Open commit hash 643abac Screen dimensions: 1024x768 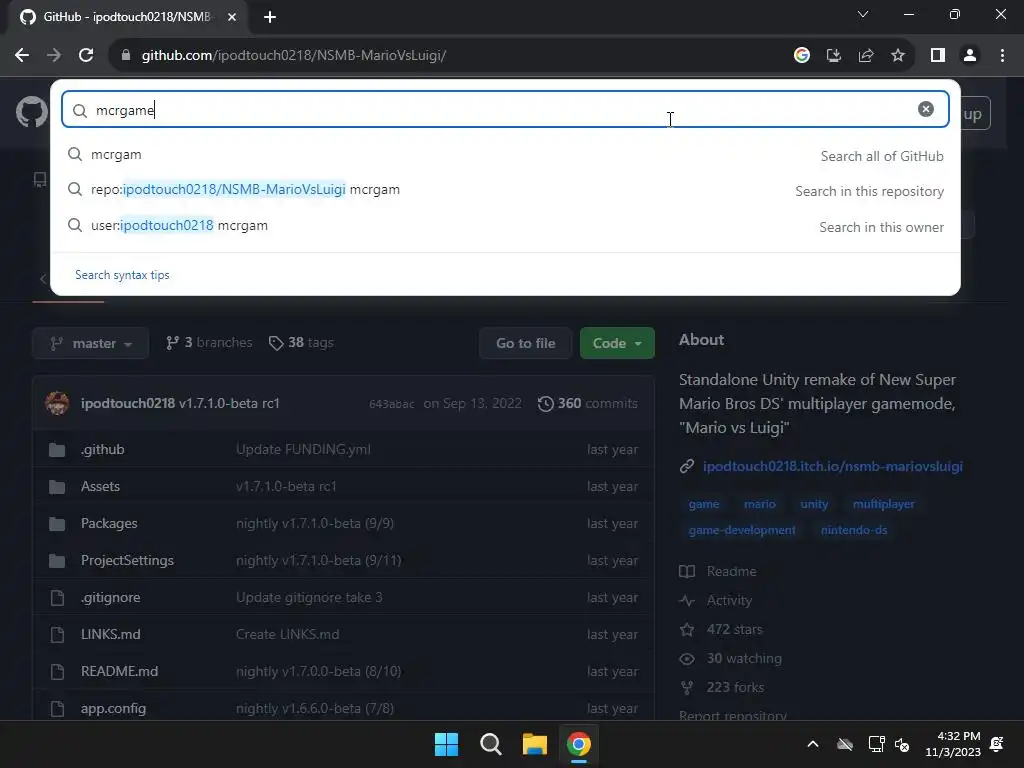tap(391, 404)
